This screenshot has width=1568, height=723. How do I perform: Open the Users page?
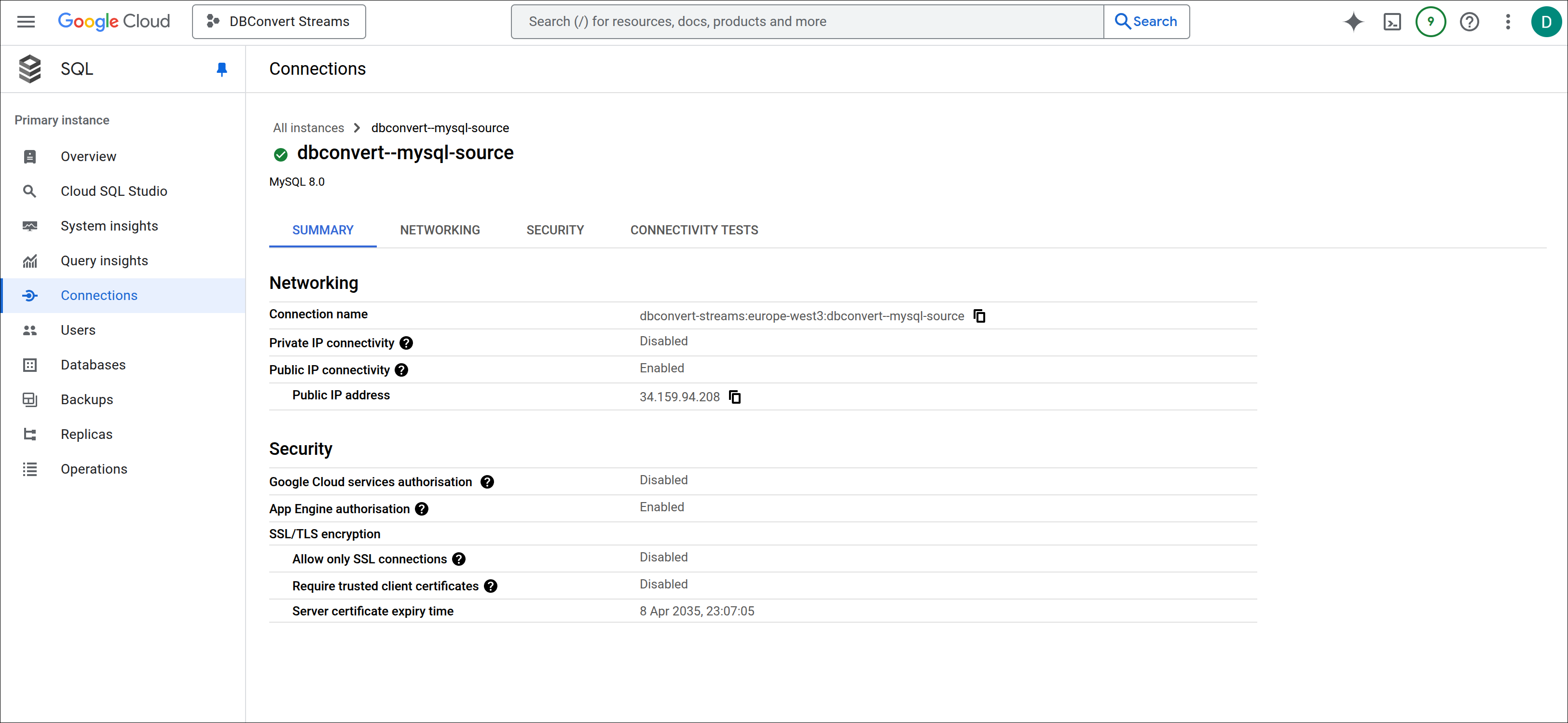coord(124,330)
